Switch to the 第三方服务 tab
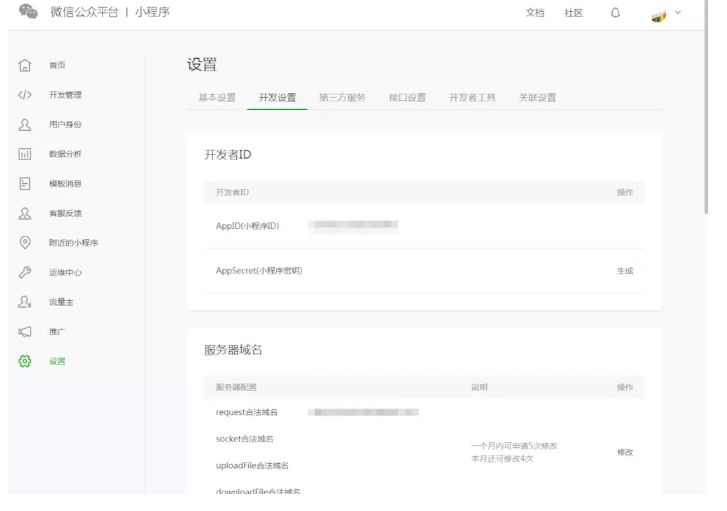Viewport: 727px width, 511px height. (342, 97)
